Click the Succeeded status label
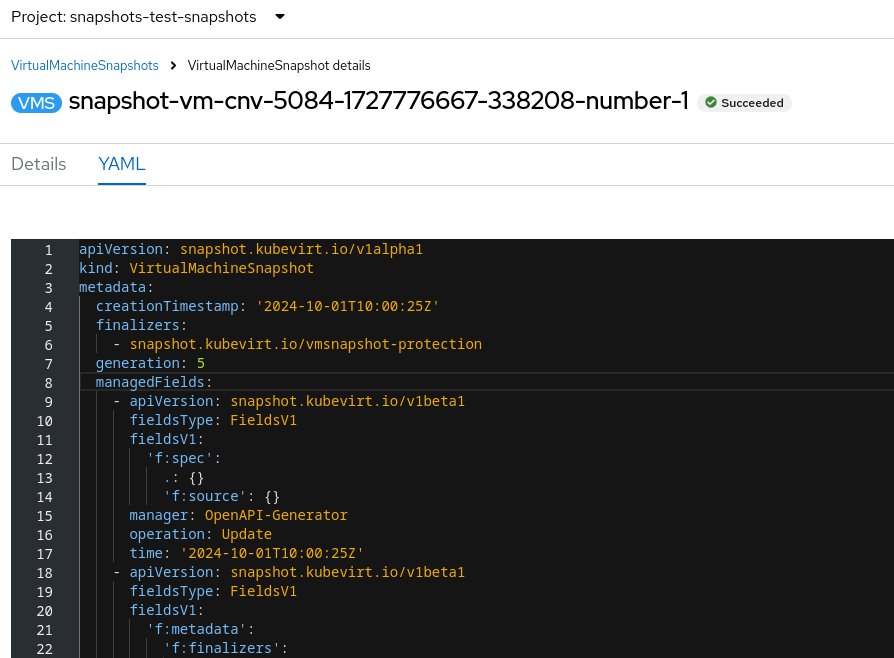Viewport: 894px width, 658px height. tap(752, 103)
